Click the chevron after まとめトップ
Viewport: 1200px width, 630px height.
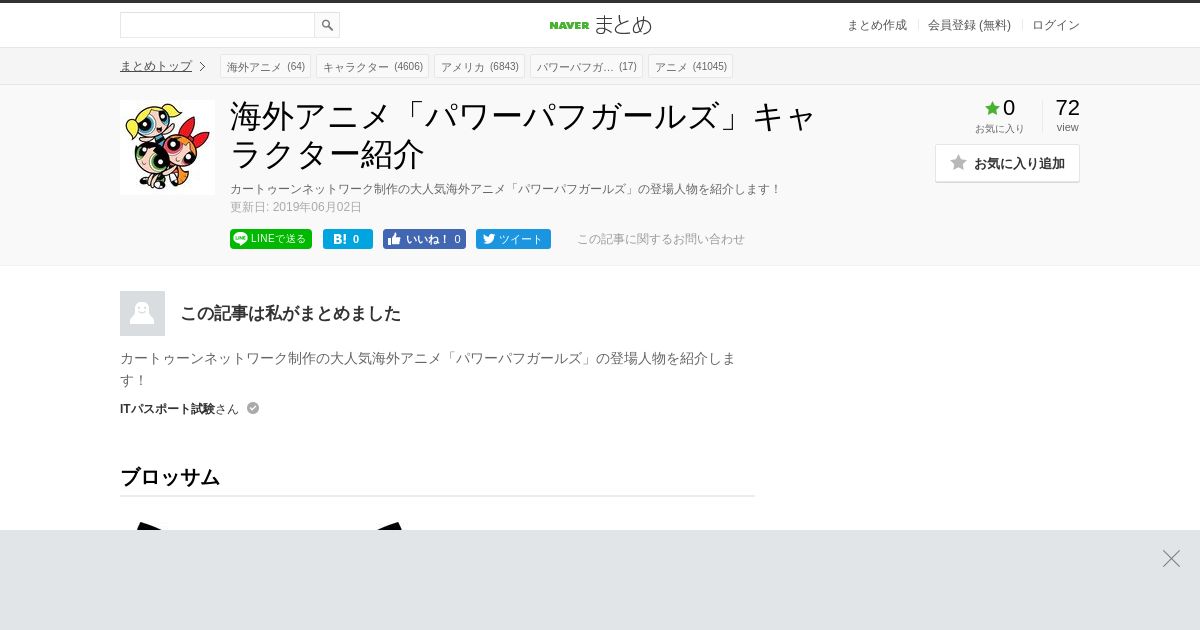pyautogui.click(x=202, y=66)
